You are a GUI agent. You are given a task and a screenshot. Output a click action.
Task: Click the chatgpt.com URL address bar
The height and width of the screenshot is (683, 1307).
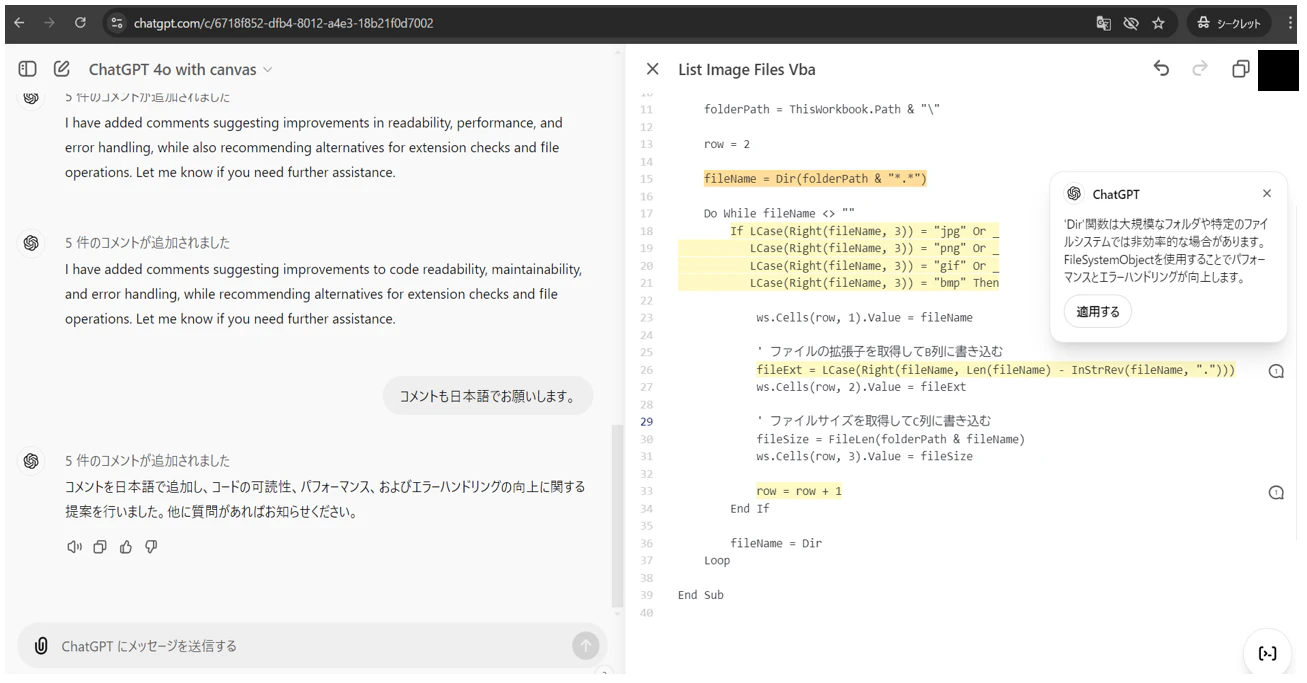283,22
